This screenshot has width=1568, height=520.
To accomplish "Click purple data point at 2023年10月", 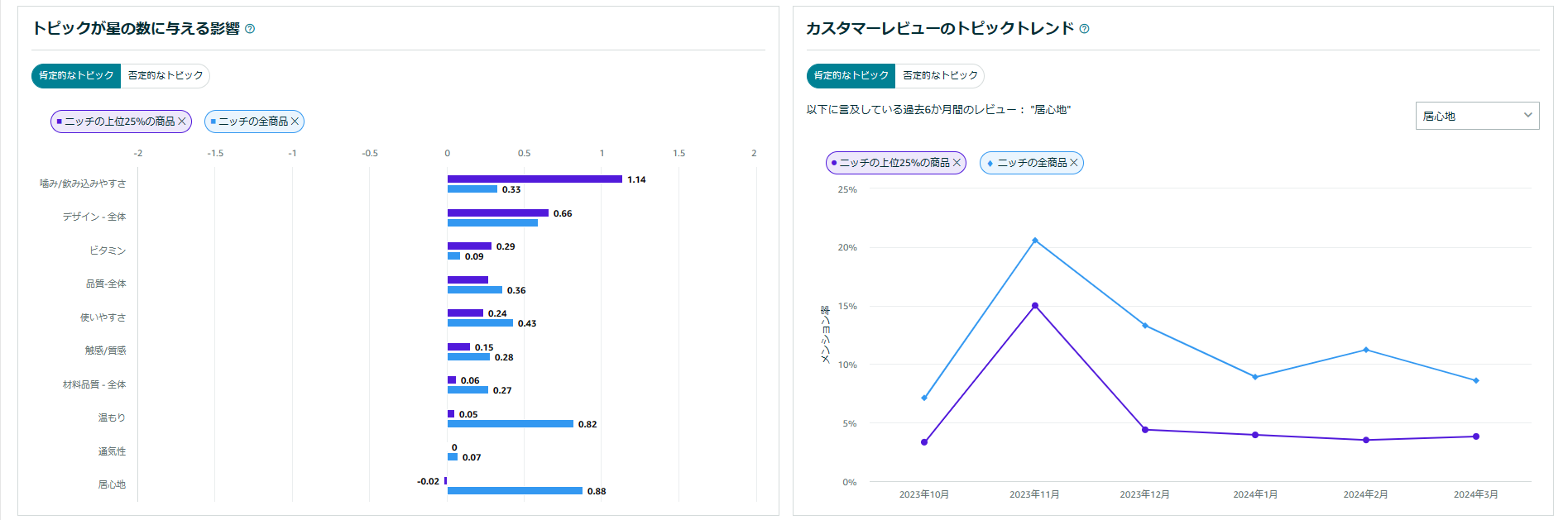I will click(924, 442).
